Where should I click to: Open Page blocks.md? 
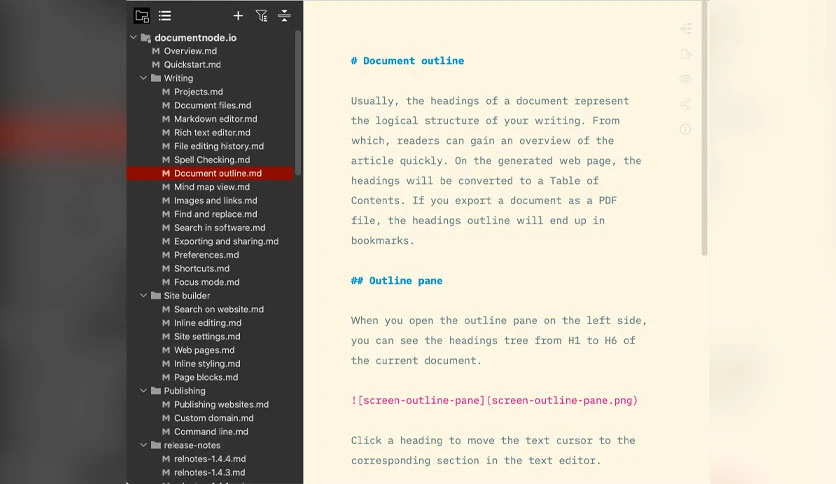[x=206, y=377]
